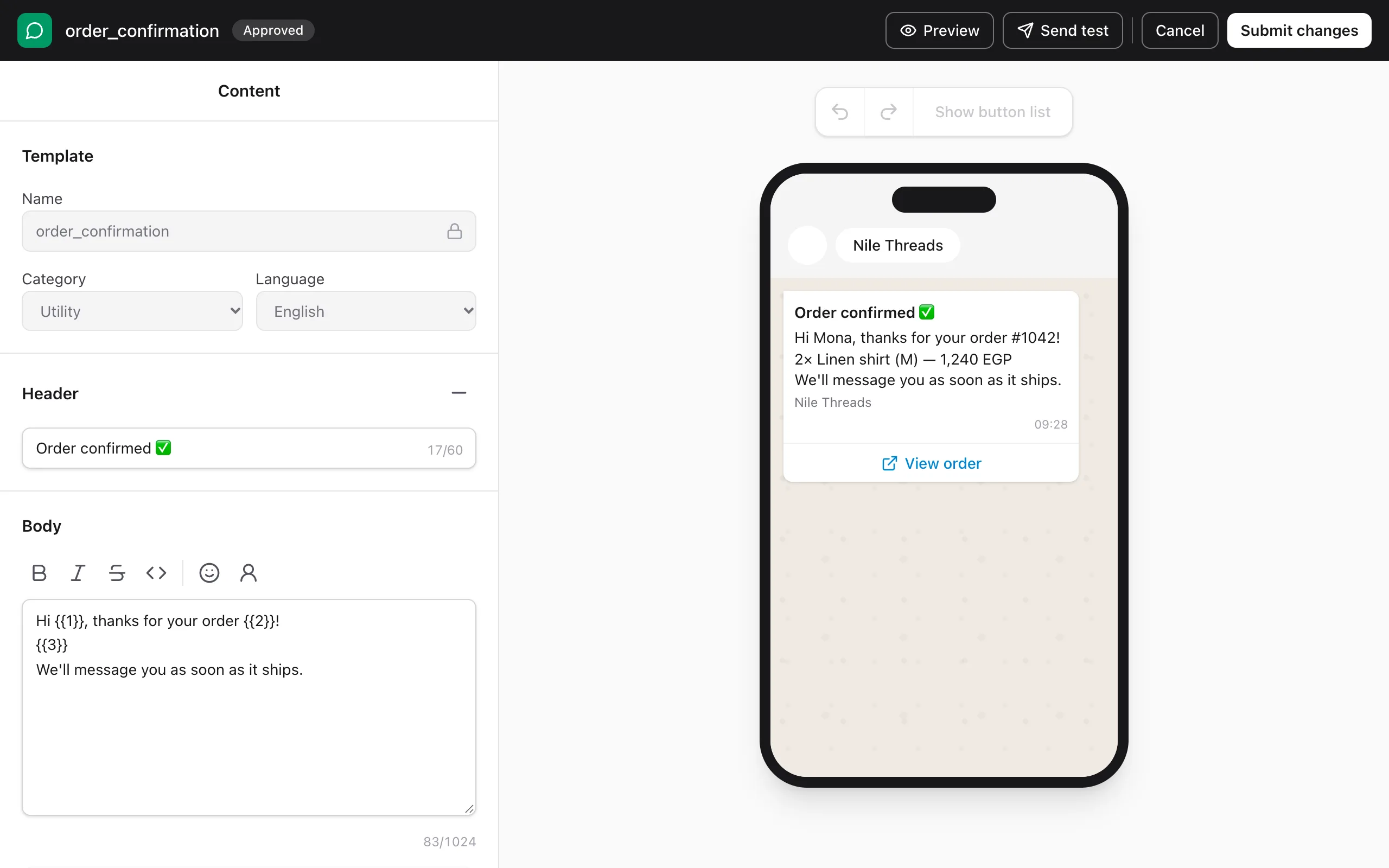Viewport: 1389px width, 868px height.
Task: Toggle bold formatting in Body toolbar
Action: tap(39, 572)
